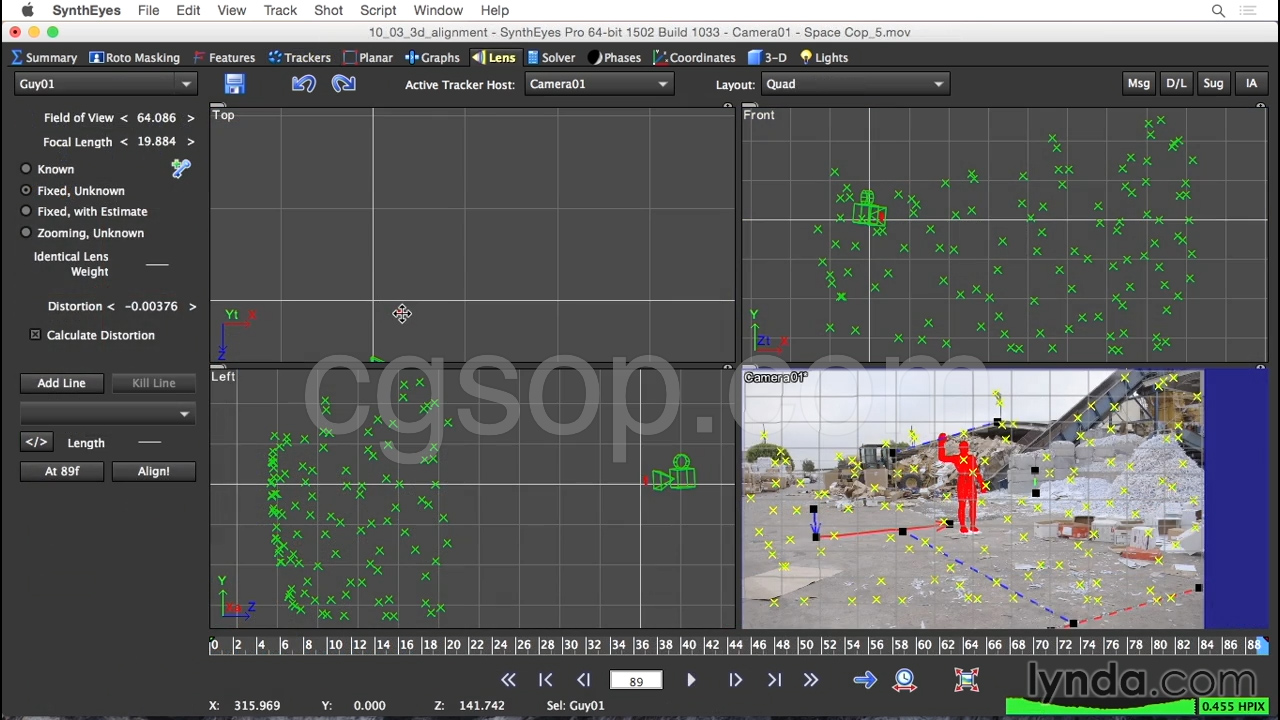
Task: Switch to the Planar tab
Action: click(367, 58)
